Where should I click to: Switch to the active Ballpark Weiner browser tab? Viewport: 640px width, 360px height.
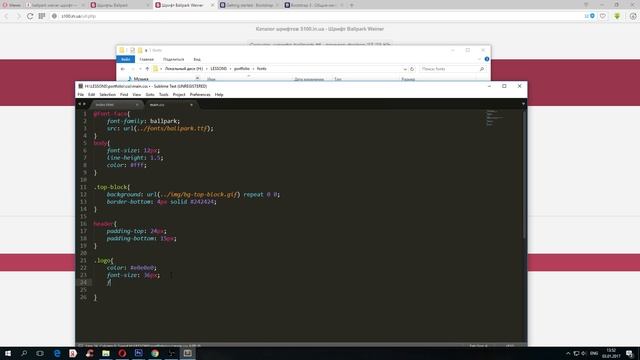[x=184, y=5]
